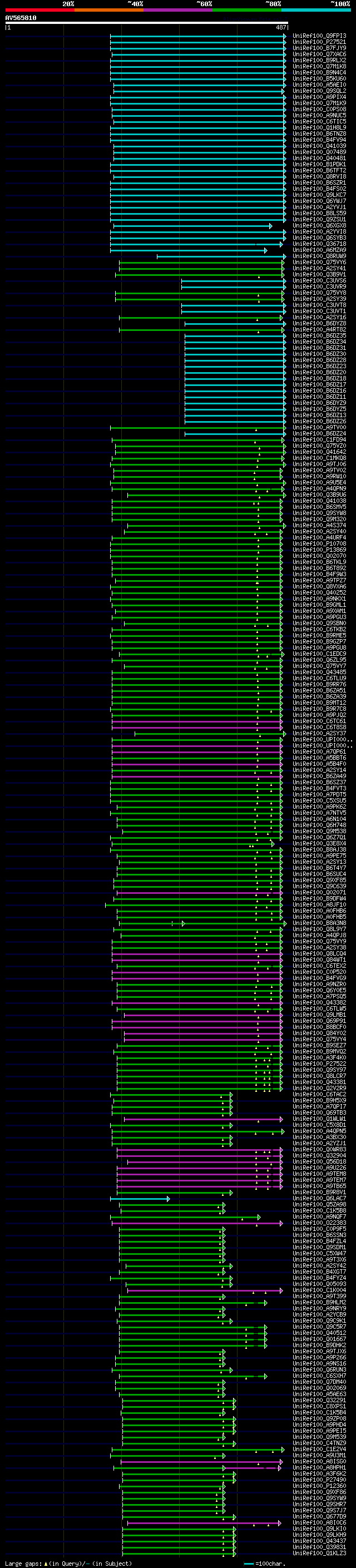Select the UniRef100_A7QP61 label
The image size is (356, 1568).
[x=319, y=752]
